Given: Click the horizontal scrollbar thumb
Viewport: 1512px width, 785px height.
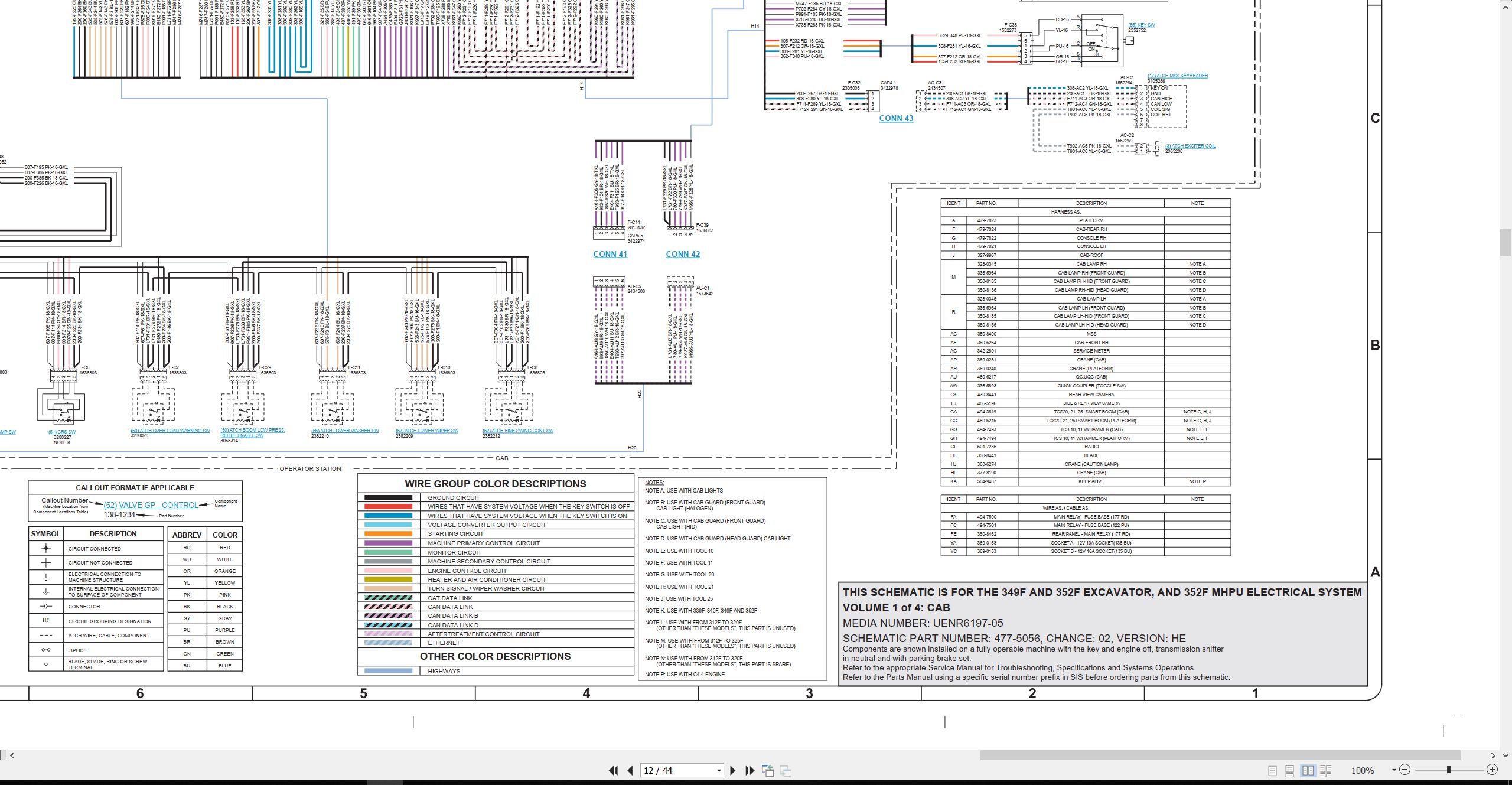Looking at the screenshot, I should click(1220, 755).
